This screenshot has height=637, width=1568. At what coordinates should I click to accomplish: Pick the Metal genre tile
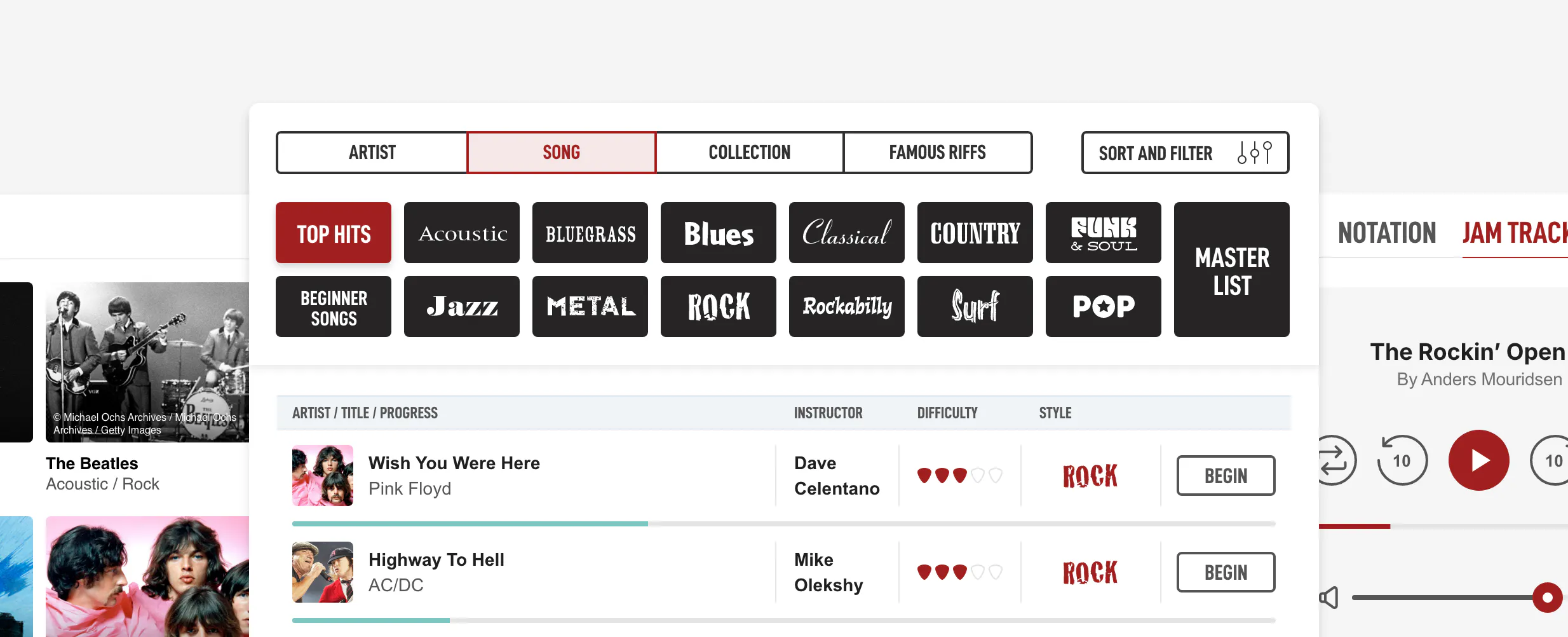(x=590, y=306)
